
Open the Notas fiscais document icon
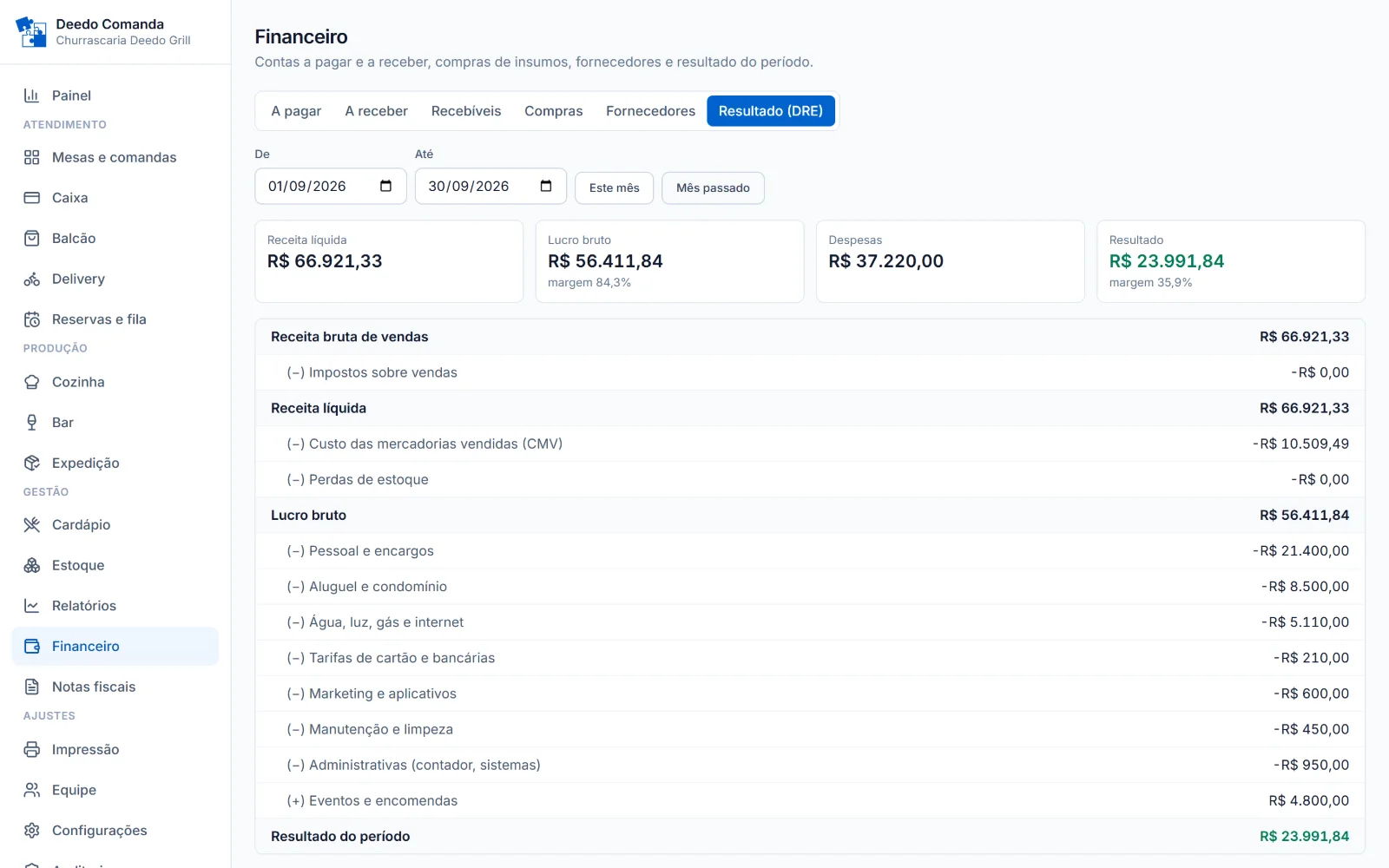point(32,687)
